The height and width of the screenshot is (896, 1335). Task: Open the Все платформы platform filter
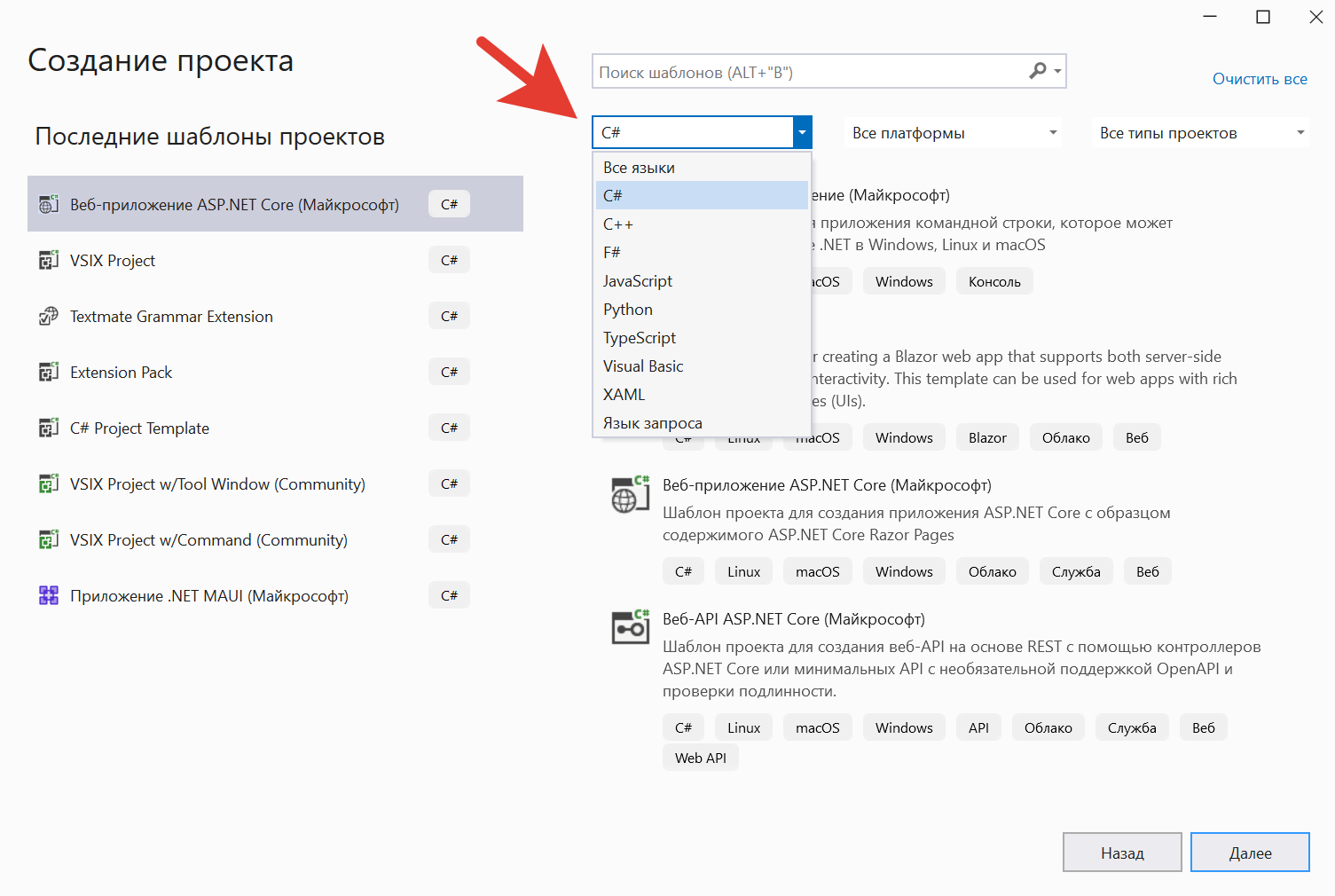click(x=953, y=133)
